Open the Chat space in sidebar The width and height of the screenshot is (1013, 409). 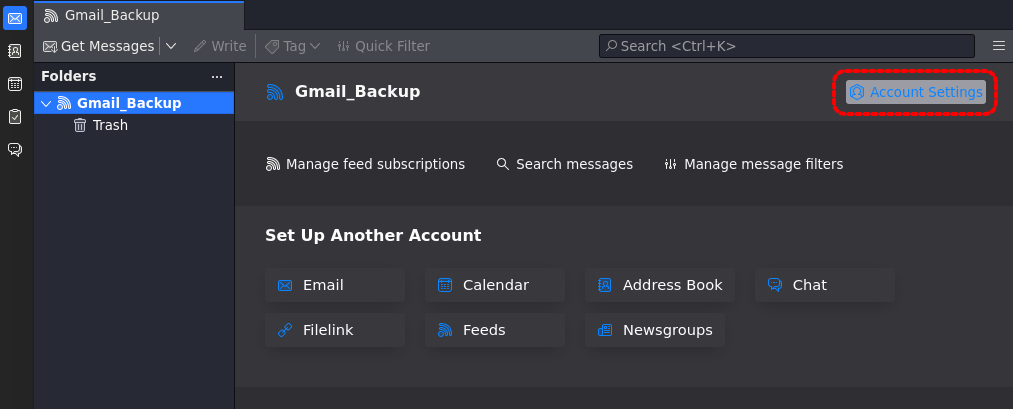pos(15,150)
